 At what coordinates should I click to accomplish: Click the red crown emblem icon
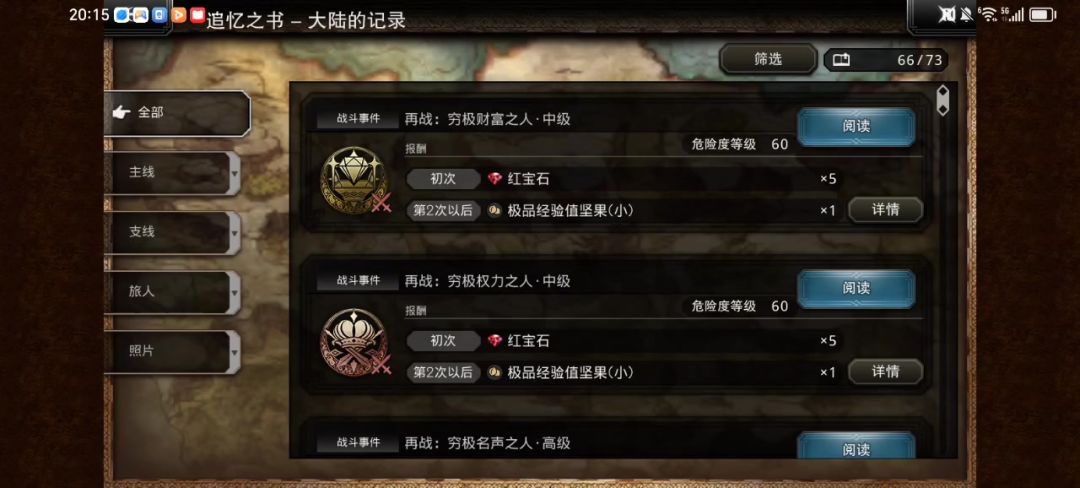(x=354, y=342)
